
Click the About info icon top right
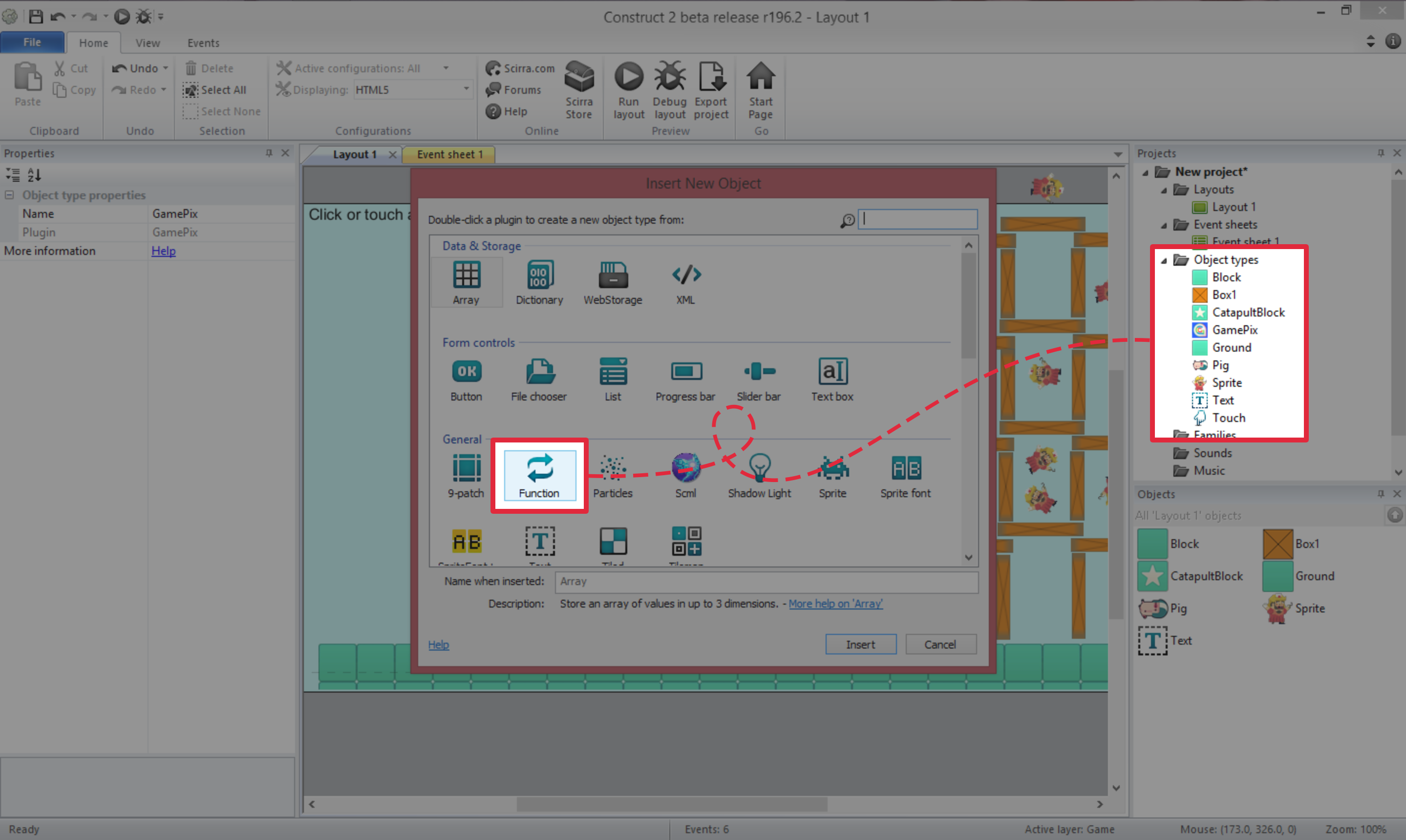[1392, 42]
